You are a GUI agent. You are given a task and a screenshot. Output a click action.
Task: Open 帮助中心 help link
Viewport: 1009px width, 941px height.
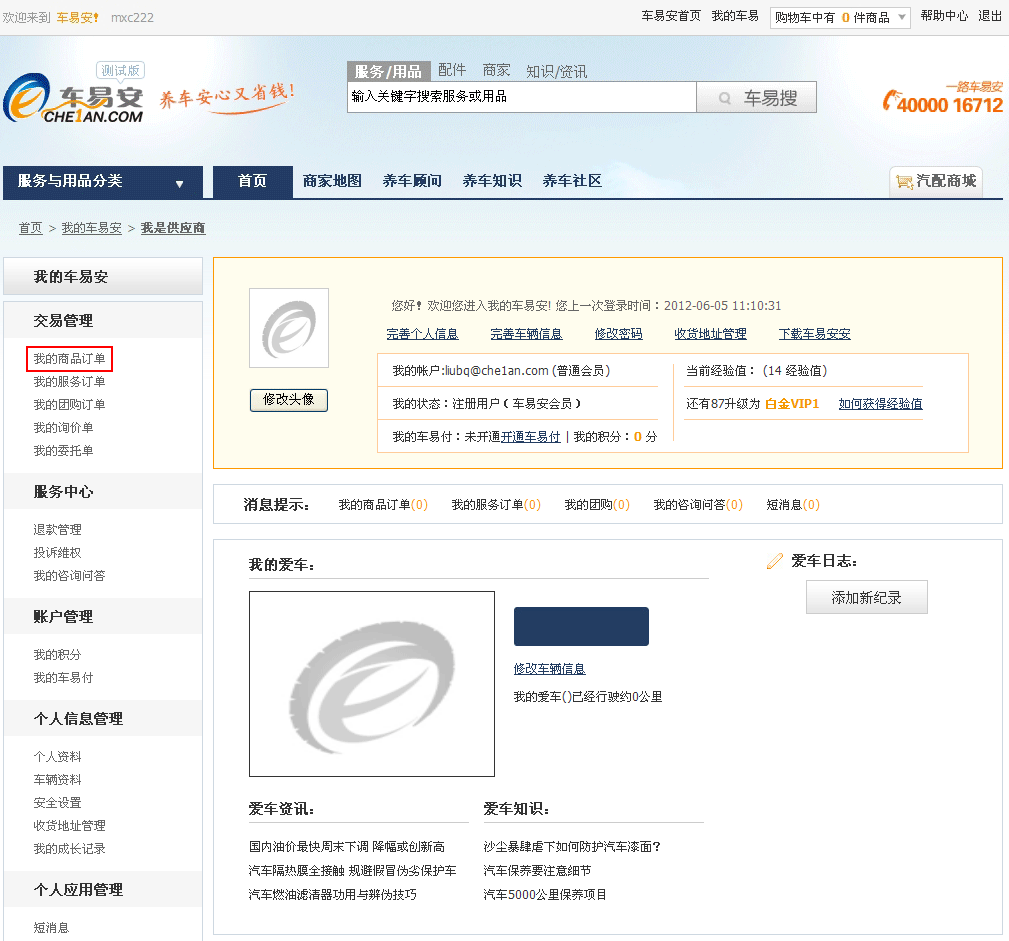[x=944, y=16]
